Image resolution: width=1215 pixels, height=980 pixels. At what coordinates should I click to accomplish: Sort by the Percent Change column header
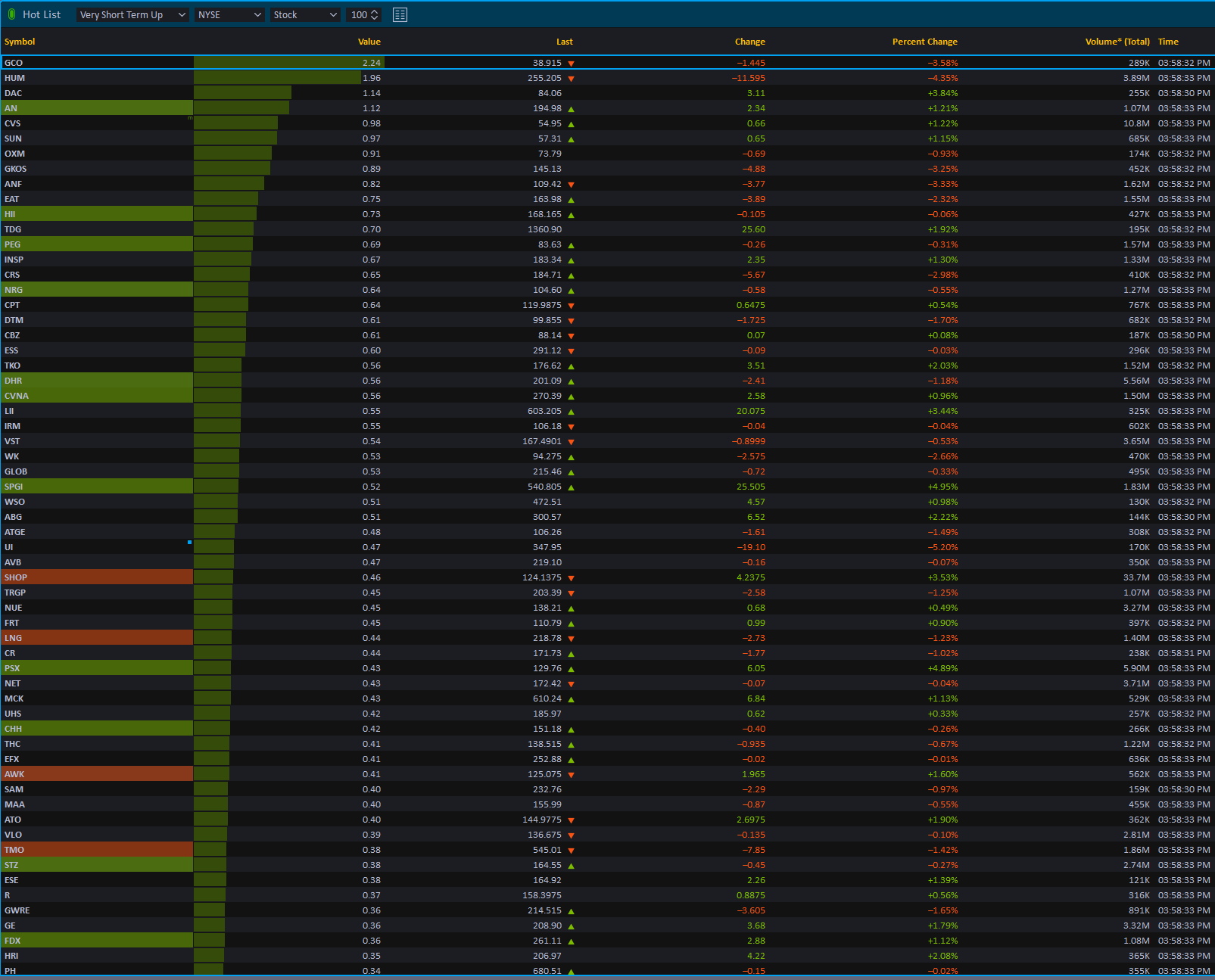pyautogui.click(x=924, y=42)
